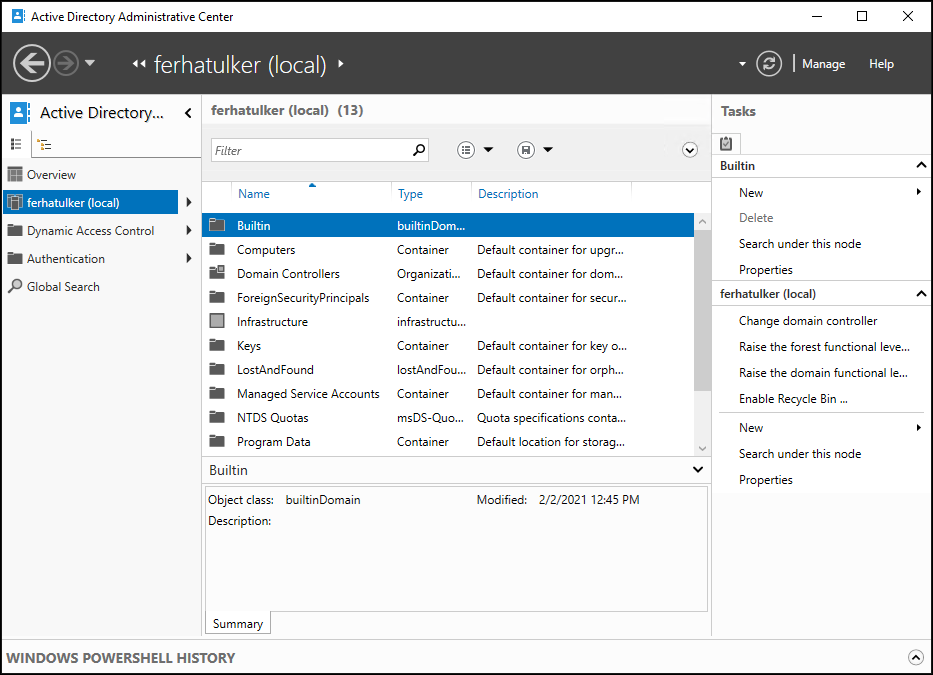933x675 pixels.
Task: Open the Manage menu
Action: 824,64
